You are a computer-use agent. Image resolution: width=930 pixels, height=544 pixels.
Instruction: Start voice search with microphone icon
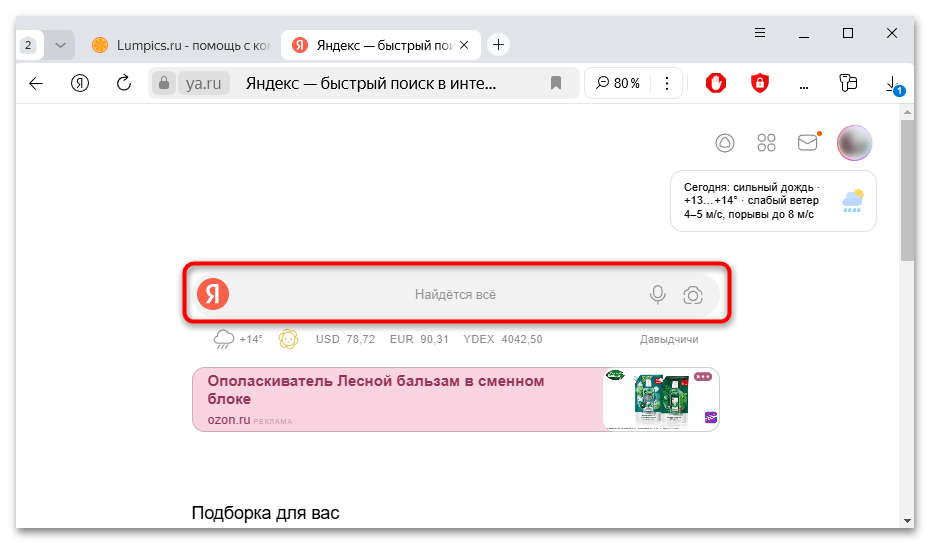[x=657, y=294]
